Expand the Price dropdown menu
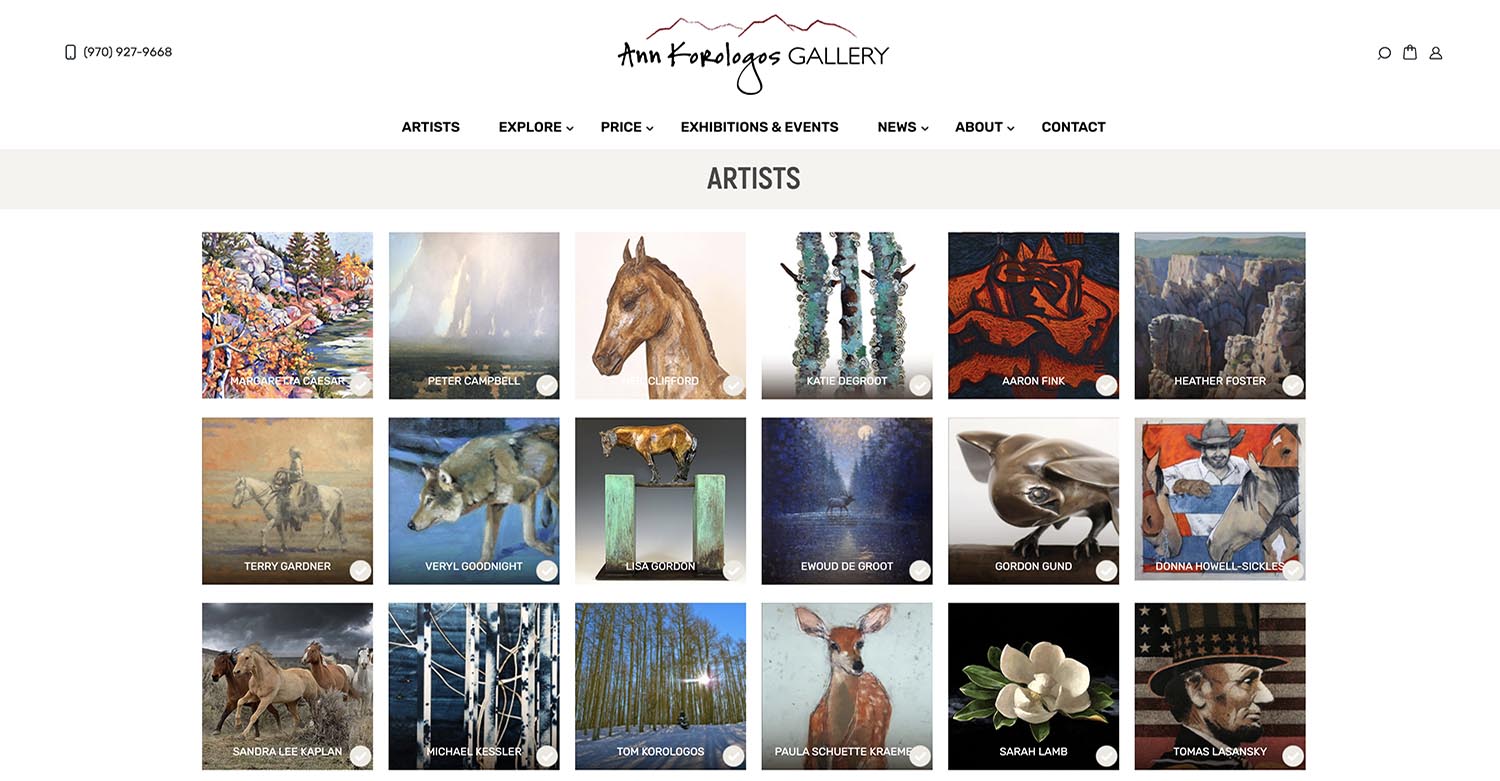Viewport: 1500px width, 781px height. [x=627, y=127]
